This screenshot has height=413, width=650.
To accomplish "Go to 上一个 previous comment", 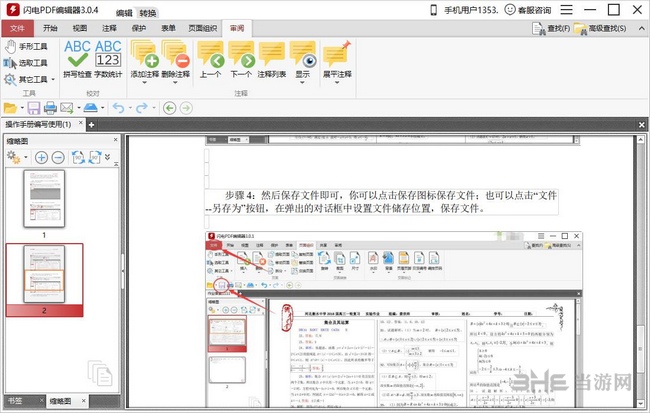I will click(x=210, y=59).
